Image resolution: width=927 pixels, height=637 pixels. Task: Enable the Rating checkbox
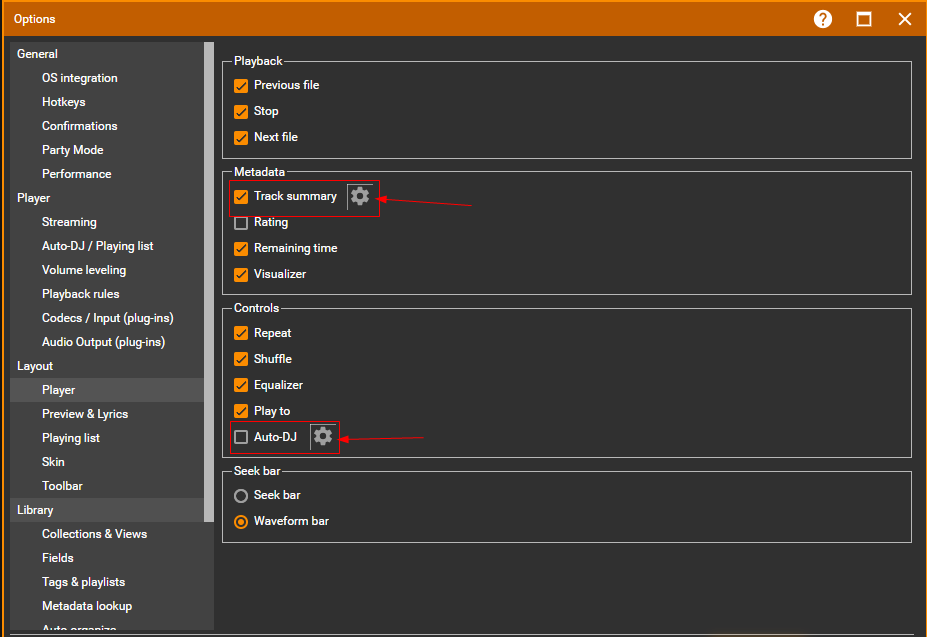241,223
